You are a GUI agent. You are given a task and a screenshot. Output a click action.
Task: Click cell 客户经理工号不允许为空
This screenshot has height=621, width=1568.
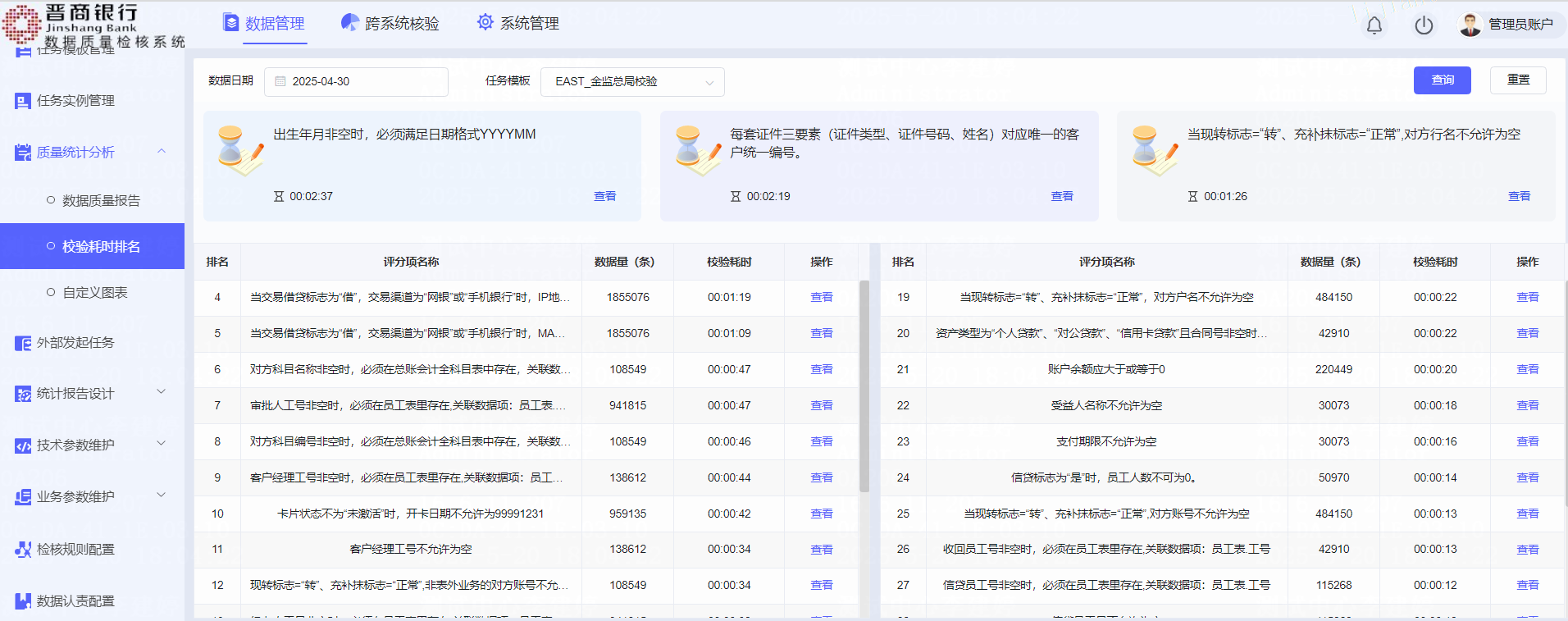coord(411,549)
